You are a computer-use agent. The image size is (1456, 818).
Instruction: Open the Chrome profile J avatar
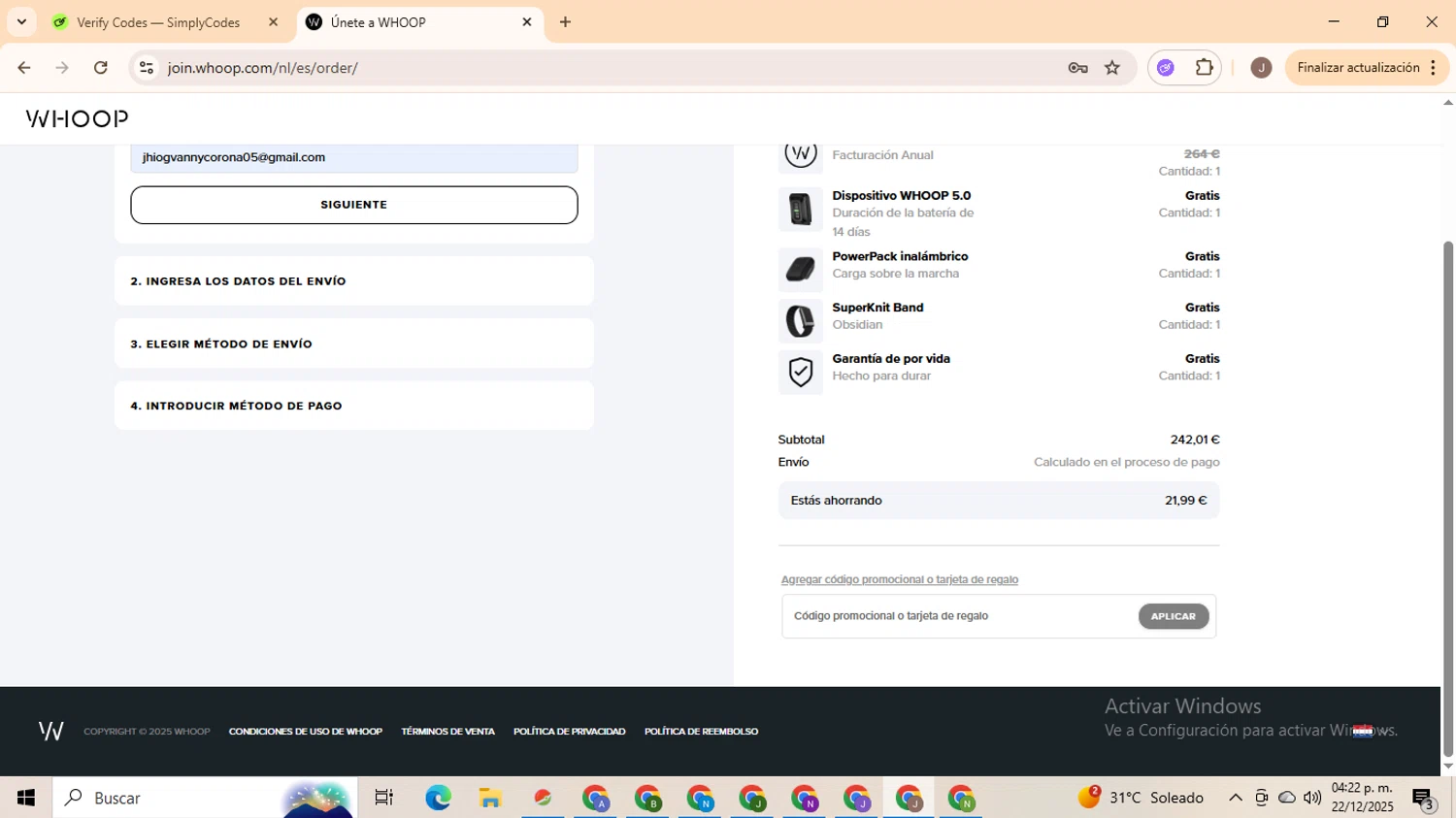point(1261,68)
